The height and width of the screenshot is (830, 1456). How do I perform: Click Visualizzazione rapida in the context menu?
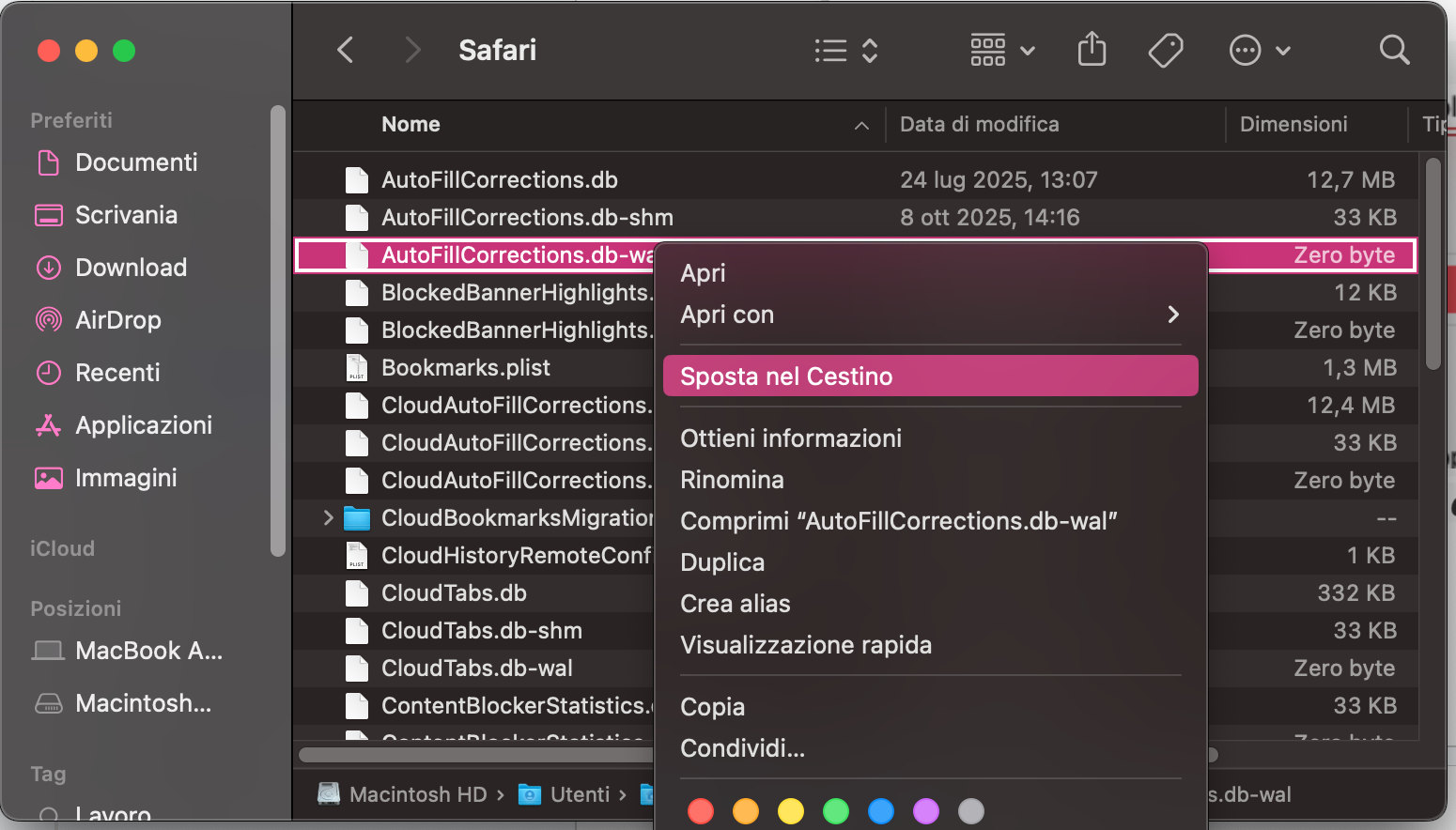pos(806,645)
